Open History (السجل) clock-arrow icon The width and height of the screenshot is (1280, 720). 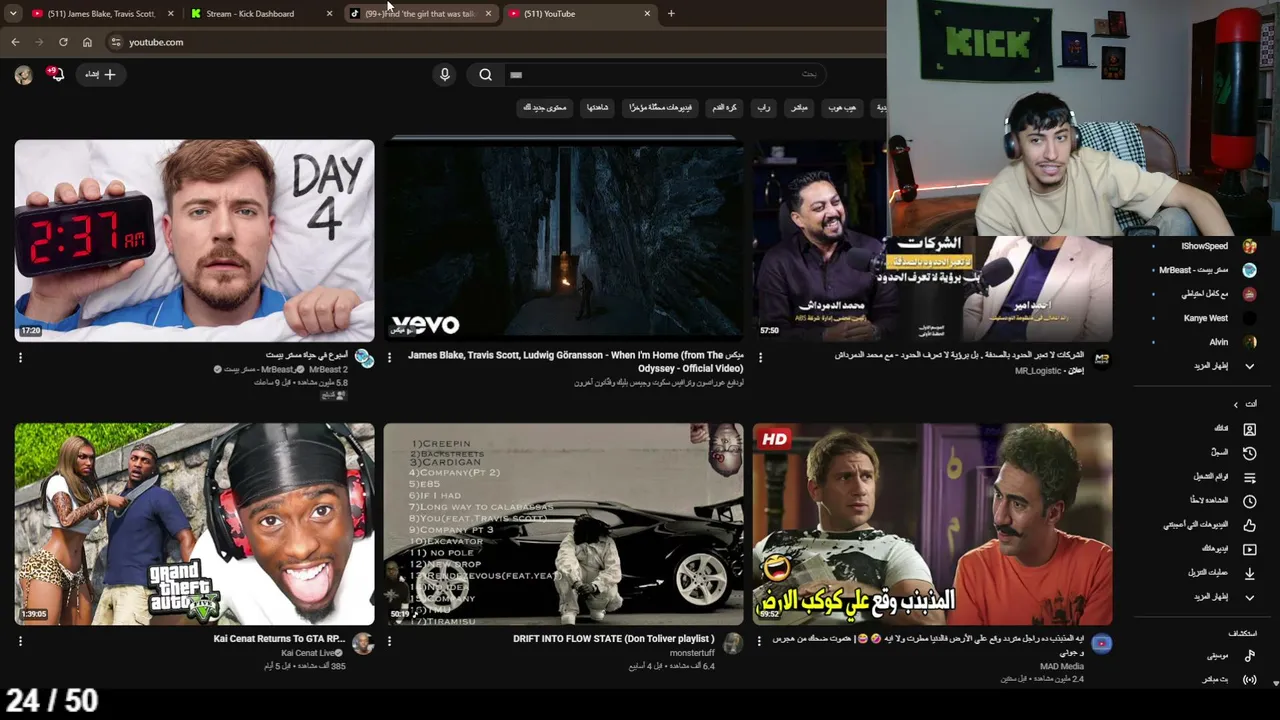click(1249, 453)
